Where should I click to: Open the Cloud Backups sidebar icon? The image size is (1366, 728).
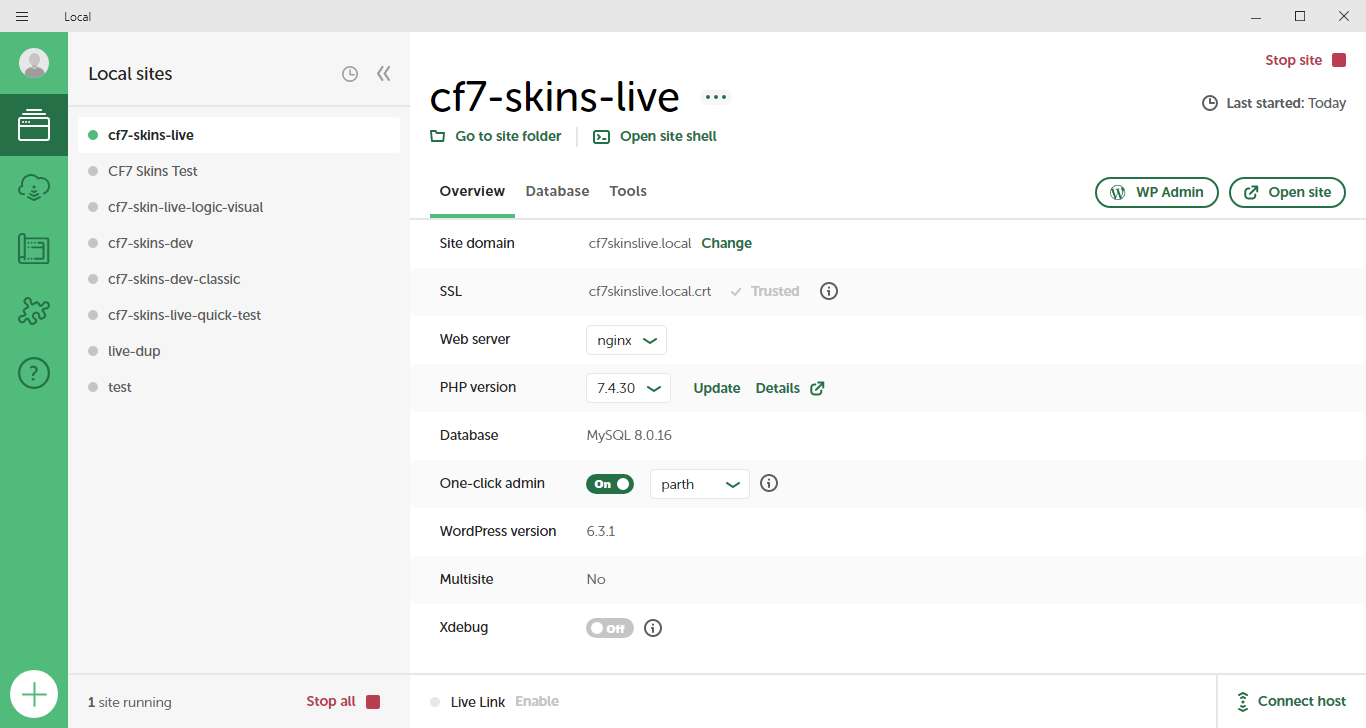pyautogui.click(x=34, y=187)
